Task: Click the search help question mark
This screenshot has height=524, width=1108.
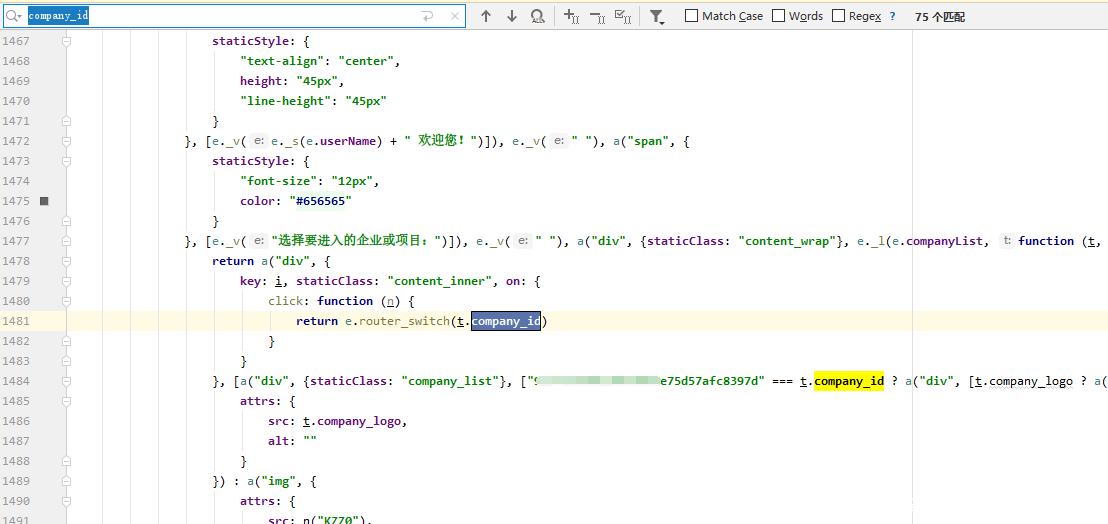Action: click(x=892, y=16)
